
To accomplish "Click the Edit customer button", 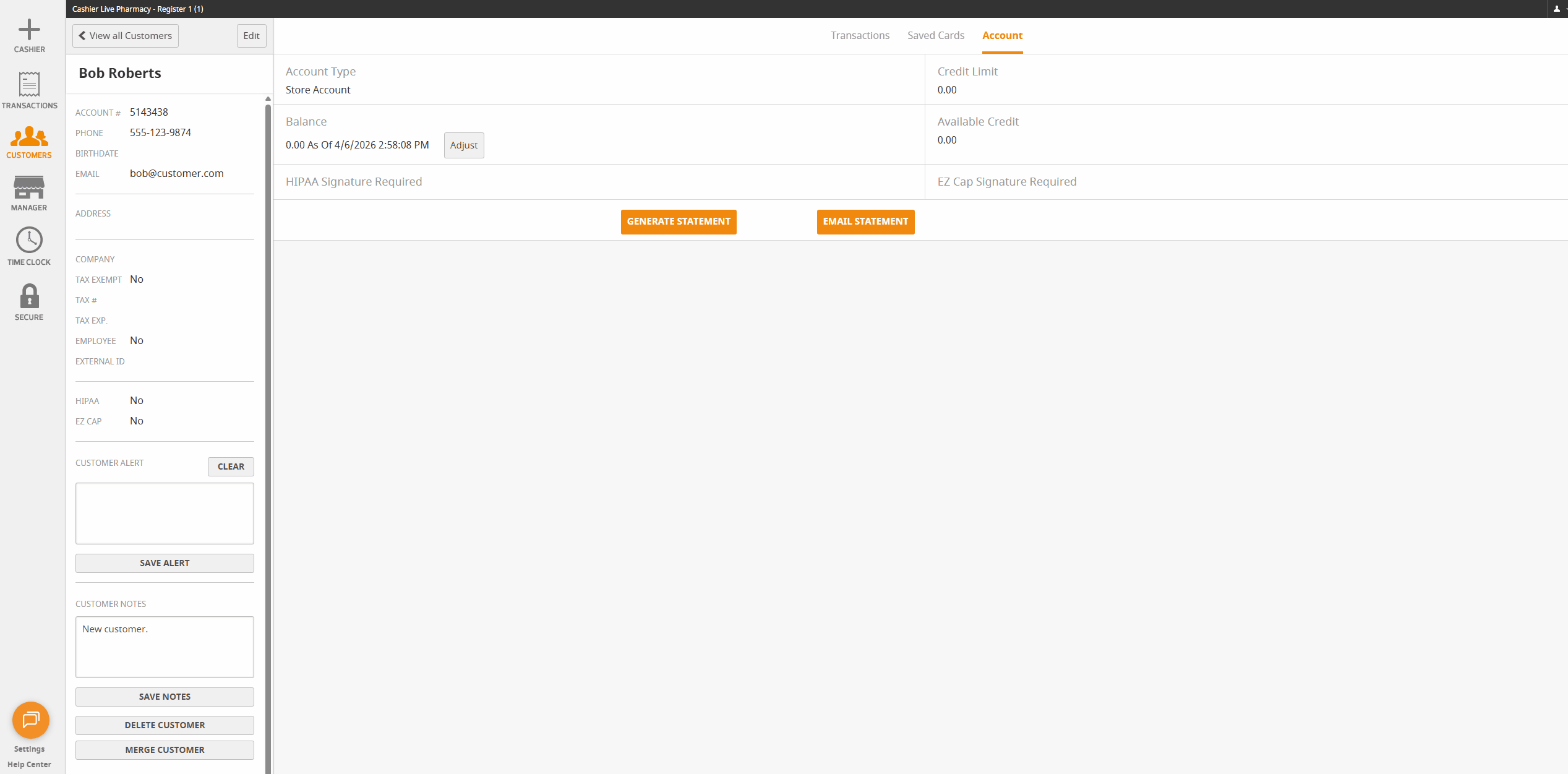I will pyautogui.click(x=251, y=36).
